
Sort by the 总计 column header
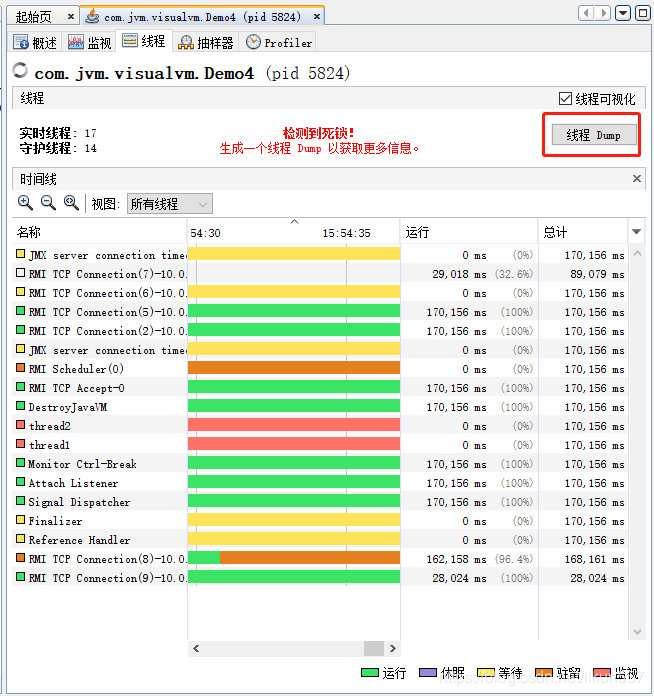(583, 232)
